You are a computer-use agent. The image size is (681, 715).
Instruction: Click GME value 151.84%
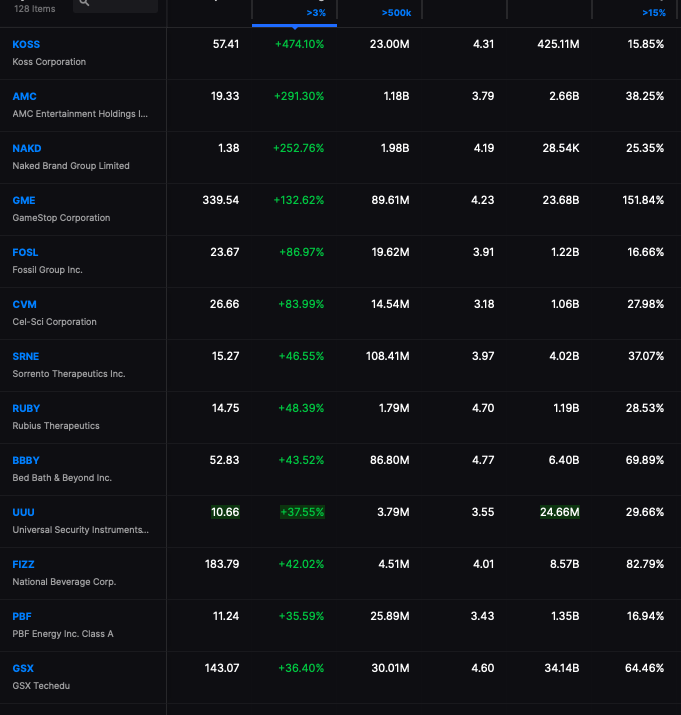coord(643,200)
